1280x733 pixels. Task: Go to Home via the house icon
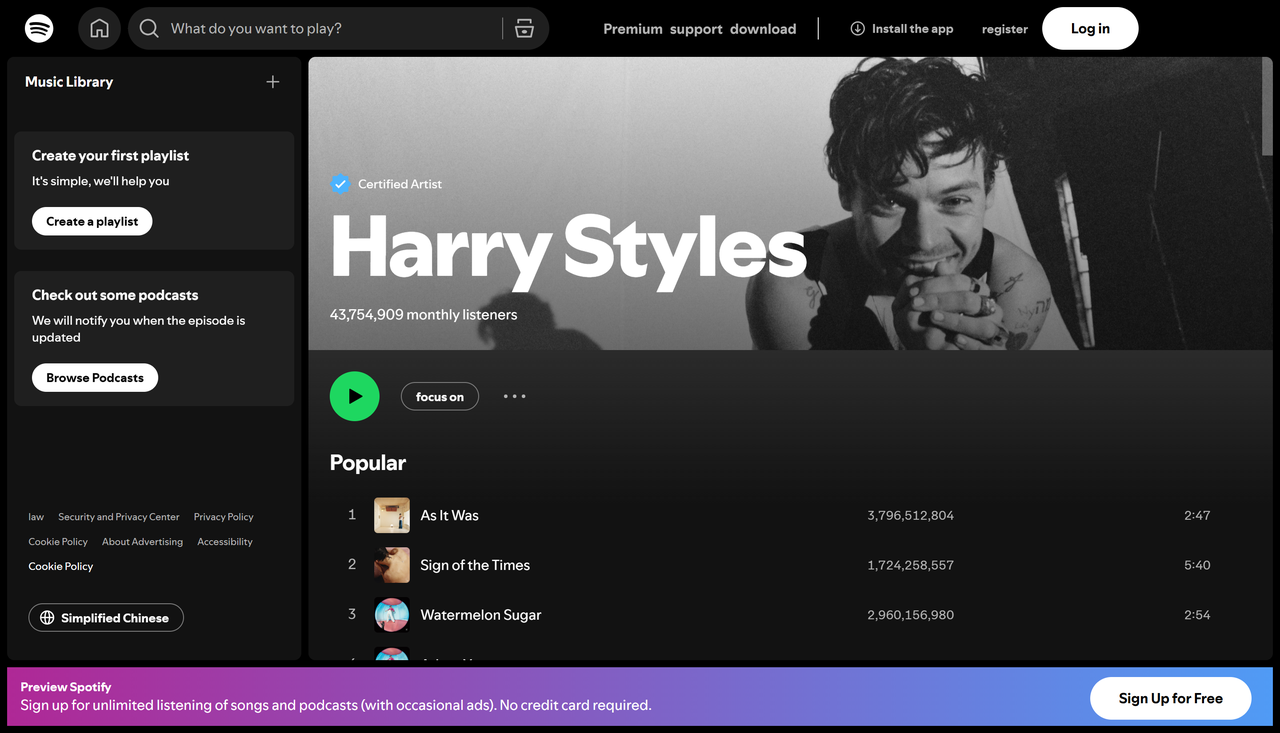pyautogui.click(x=100, y=28)
